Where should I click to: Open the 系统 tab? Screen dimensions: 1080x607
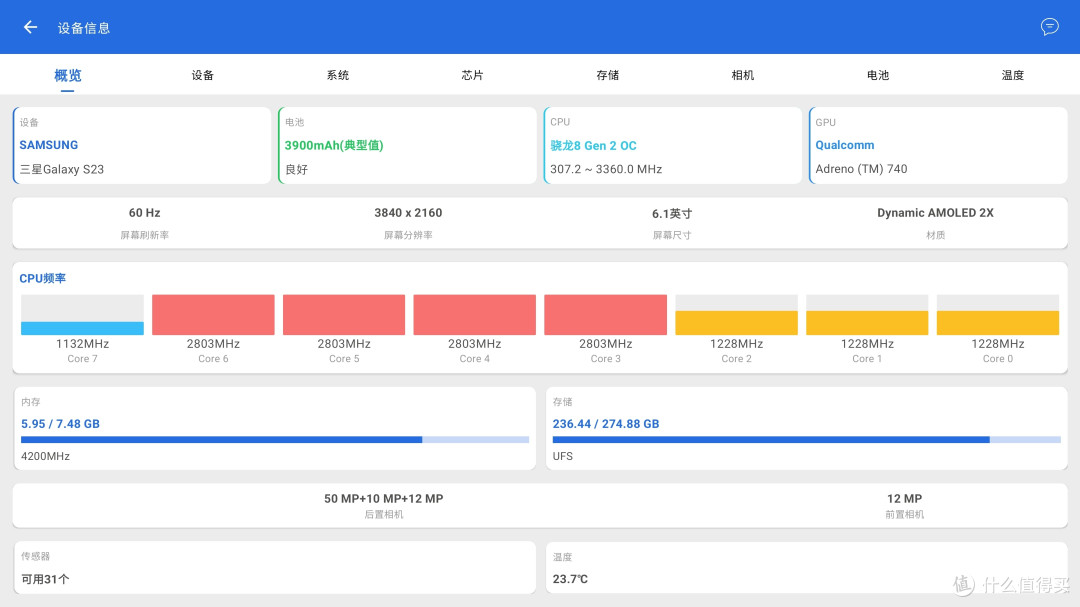[x=338, y=75]
